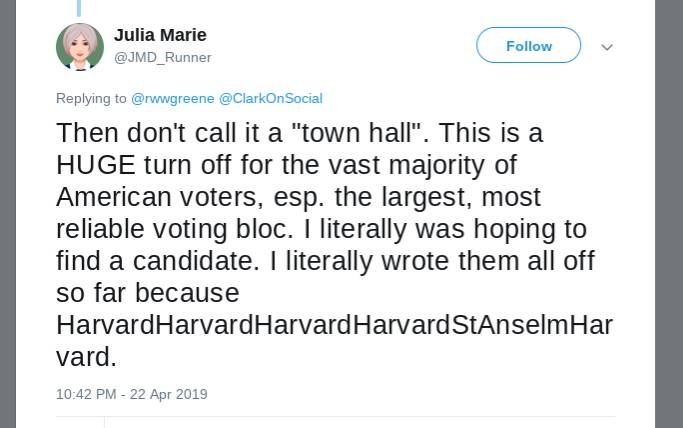This screenshot has width=683, height=428.
Task: Open the @ClarkOnSocial profile link
Action: click(270, 98)
